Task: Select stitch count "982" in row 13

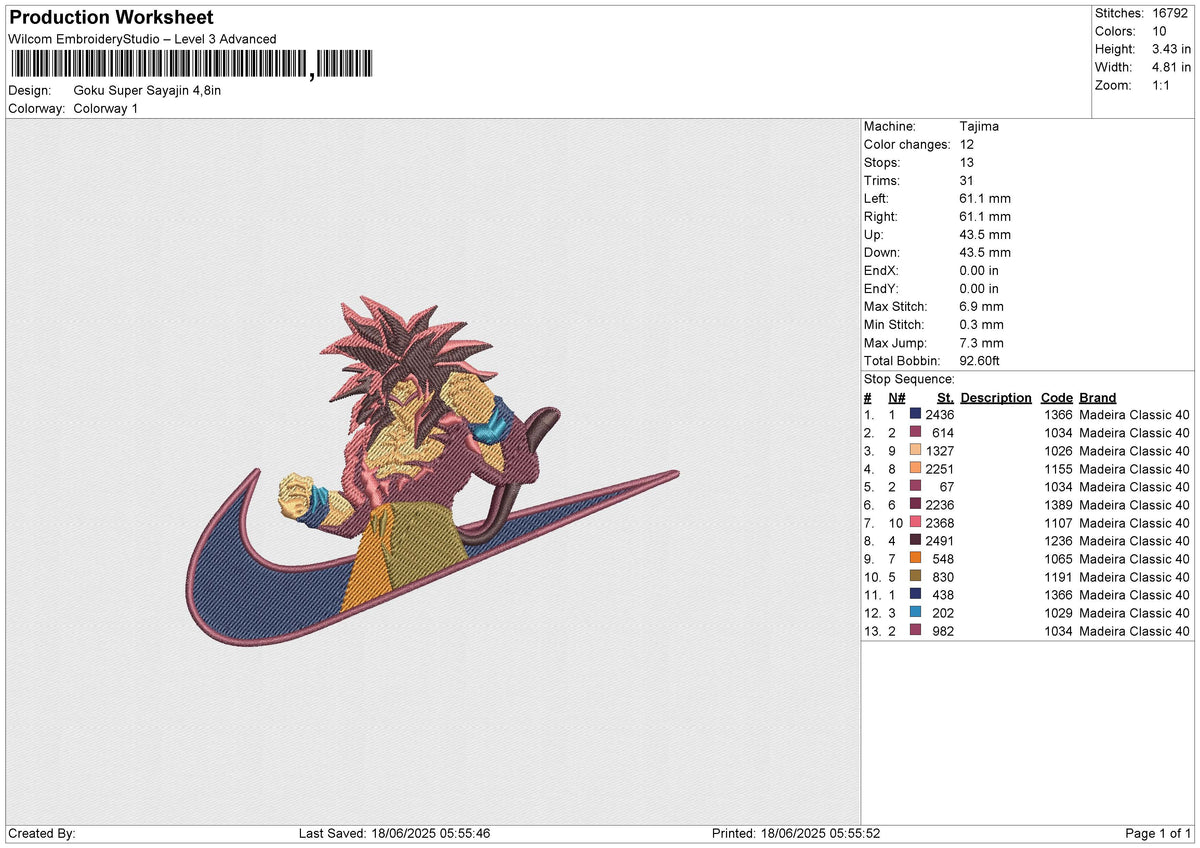Action: point(943,630)
